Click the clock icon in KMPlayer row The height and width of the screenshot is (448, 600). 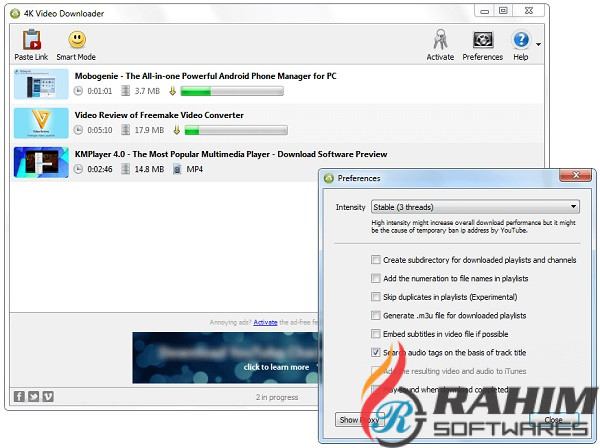[x=78, y=169]
